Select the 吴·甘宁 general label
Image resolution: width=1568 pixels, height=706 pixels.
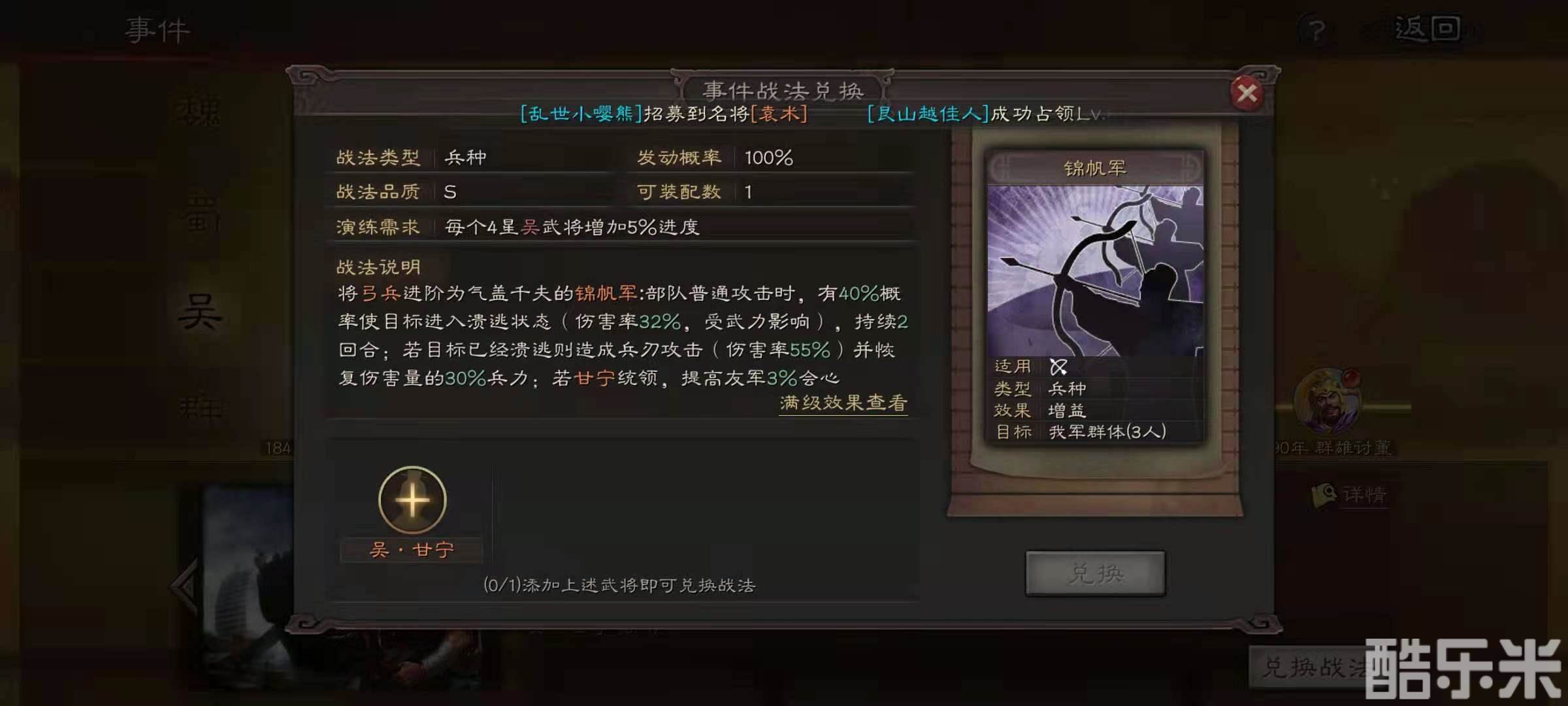tap(412, 550)
